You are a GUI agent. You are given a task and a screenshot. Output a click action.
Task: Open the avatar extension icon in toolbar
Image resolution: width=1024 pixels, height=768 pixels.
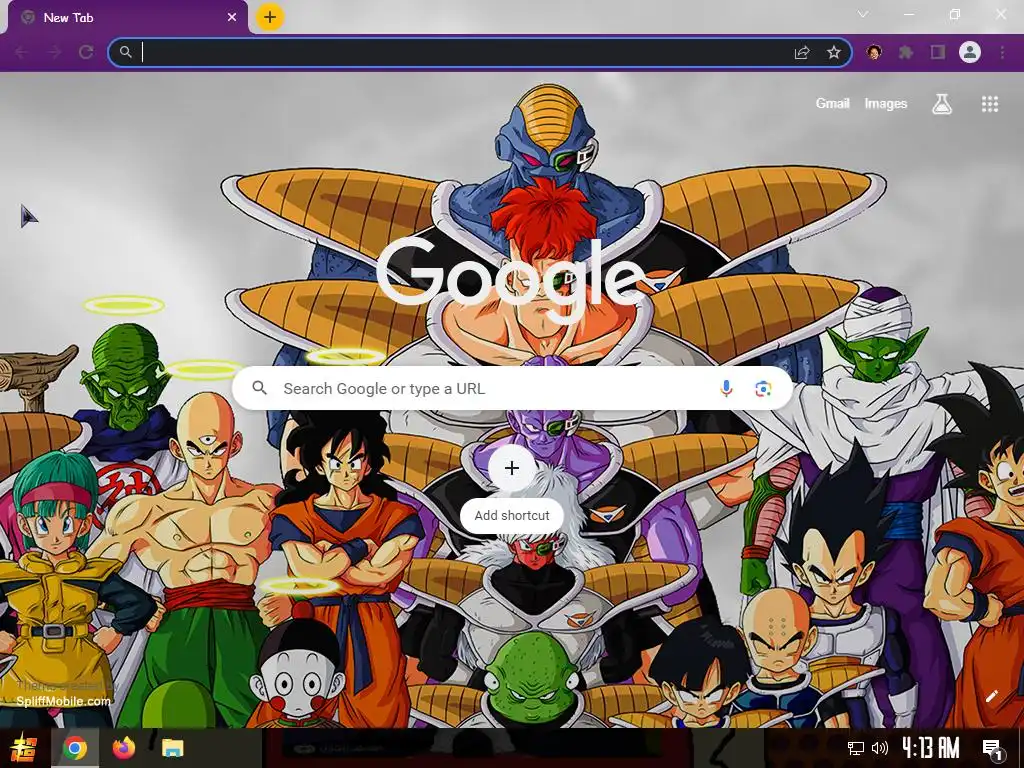(874, 52)
